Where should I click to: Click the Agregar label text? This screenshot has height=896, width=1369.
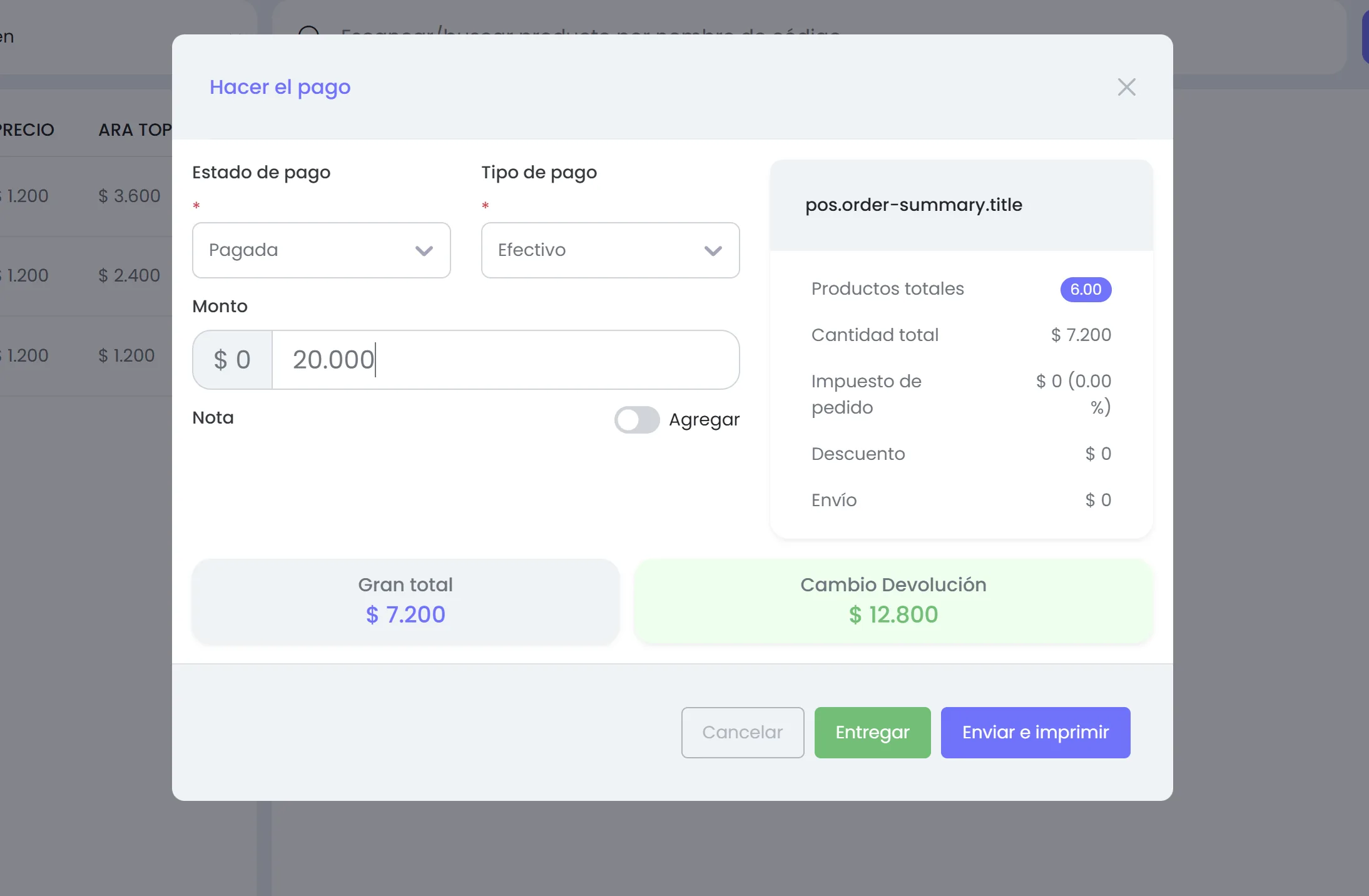click(704, 420)
